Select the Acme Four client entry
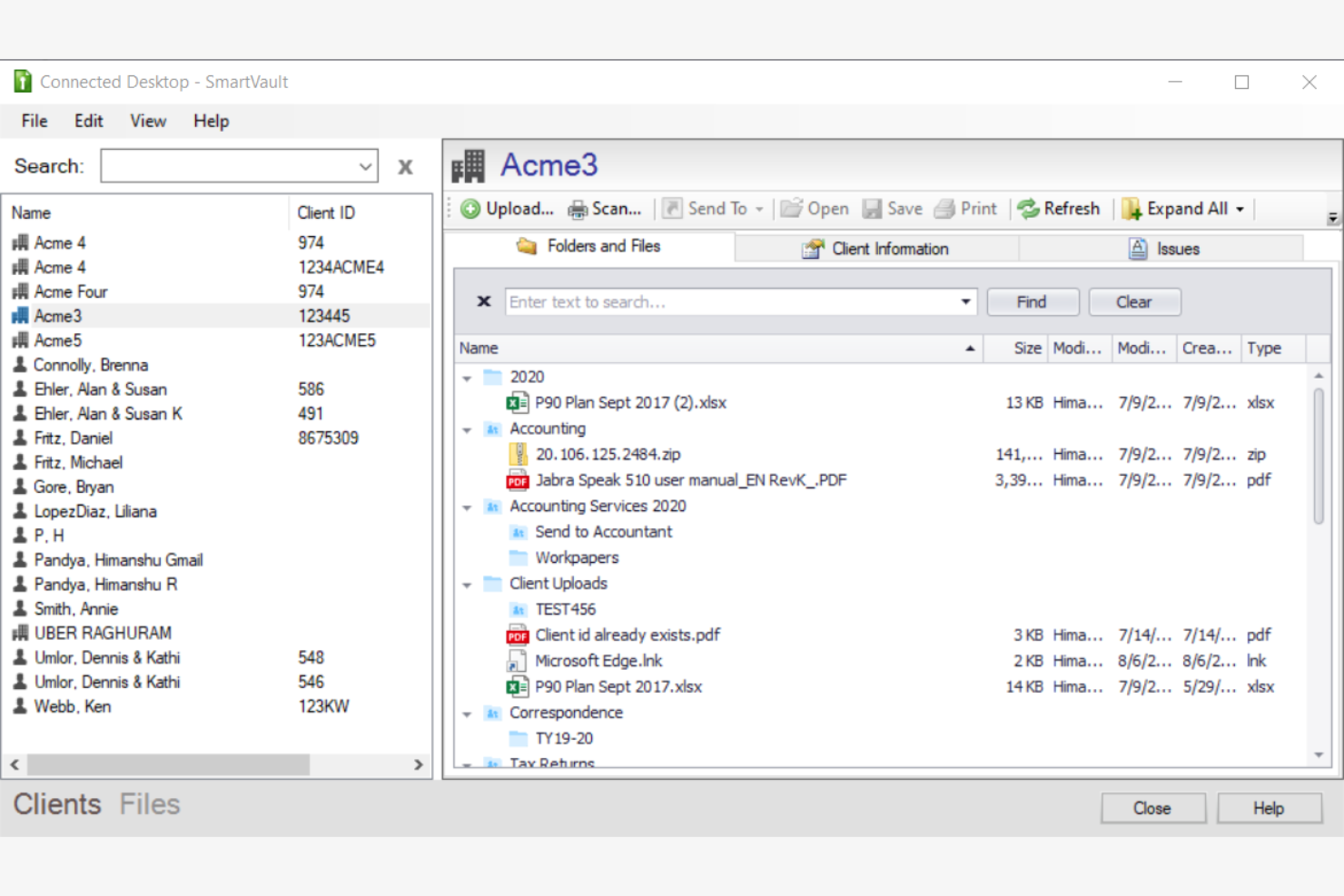This screenshot has width=1344, height=896. pos(70,291)
